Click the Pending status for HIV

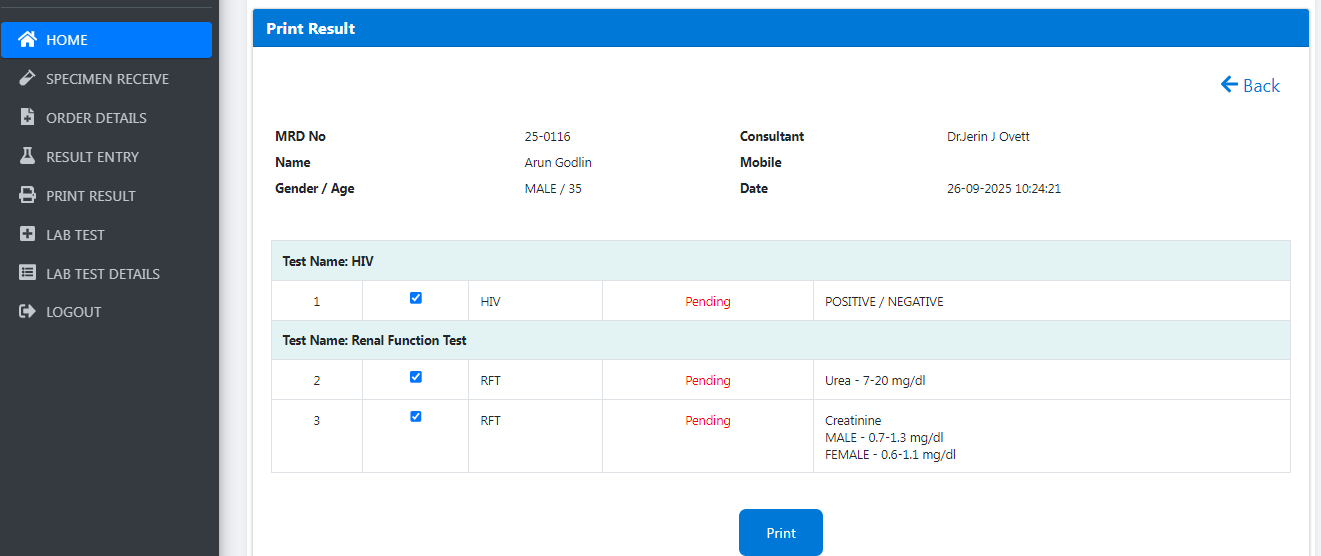pyautogui.click(x=708, y=301)
